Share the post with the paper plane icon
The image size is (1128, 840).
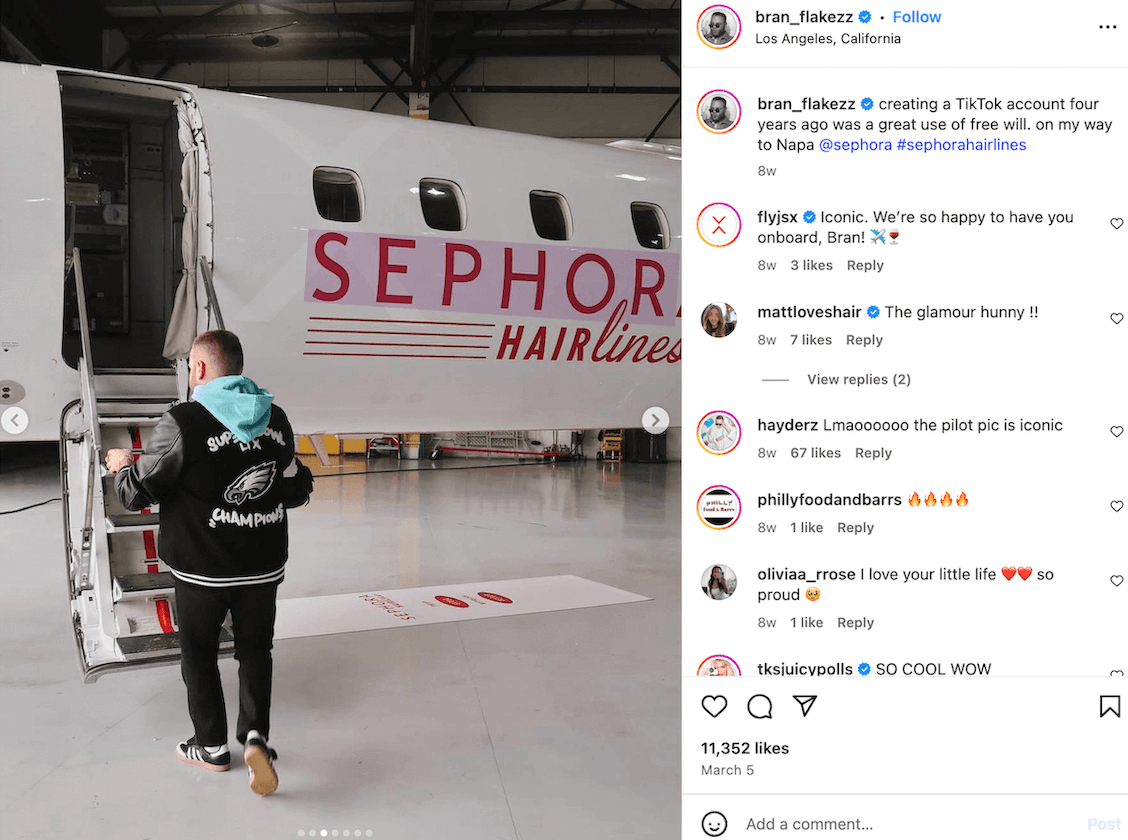coord(804,706)
